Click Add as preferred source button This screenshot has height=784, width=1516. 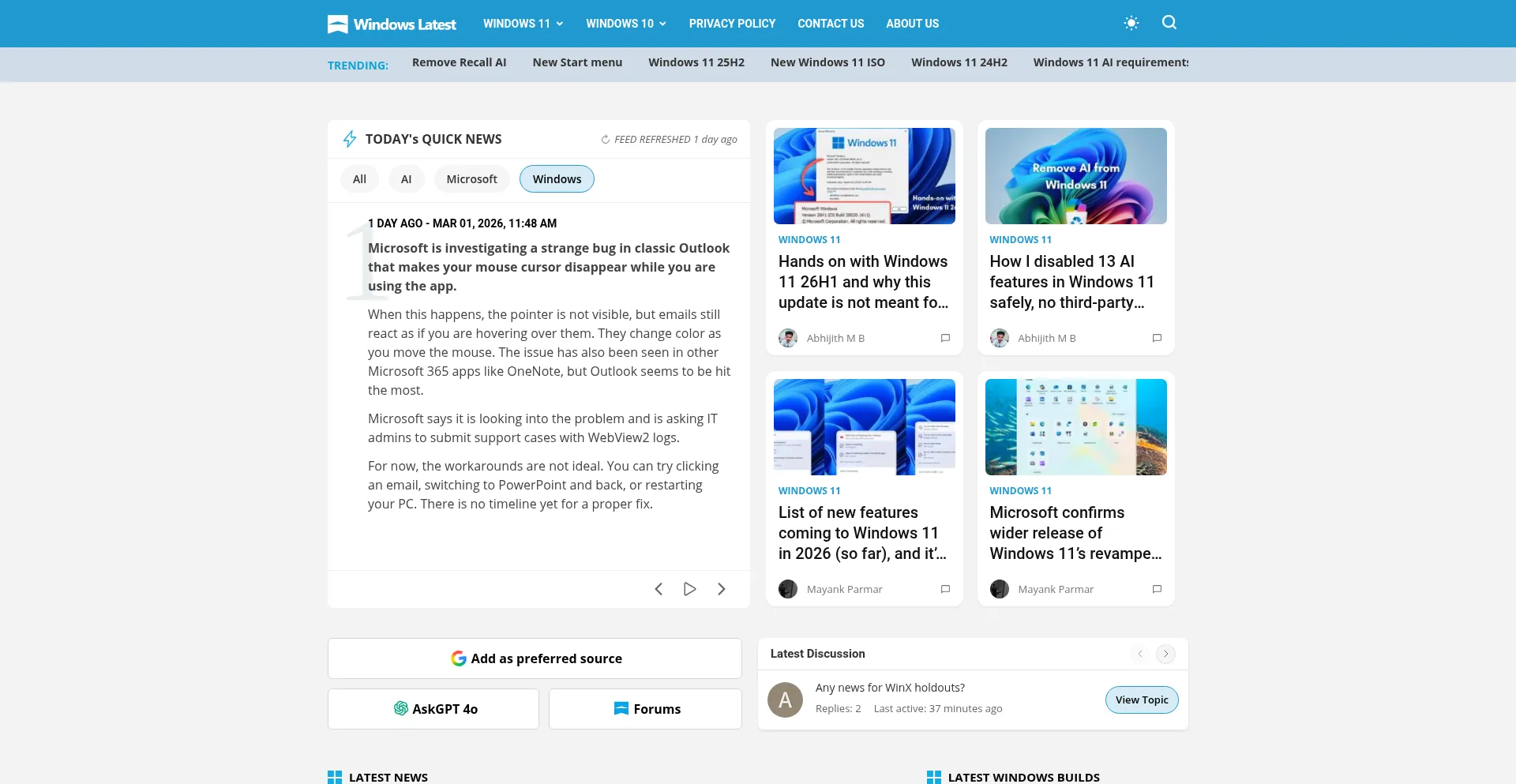click(535, 658)
